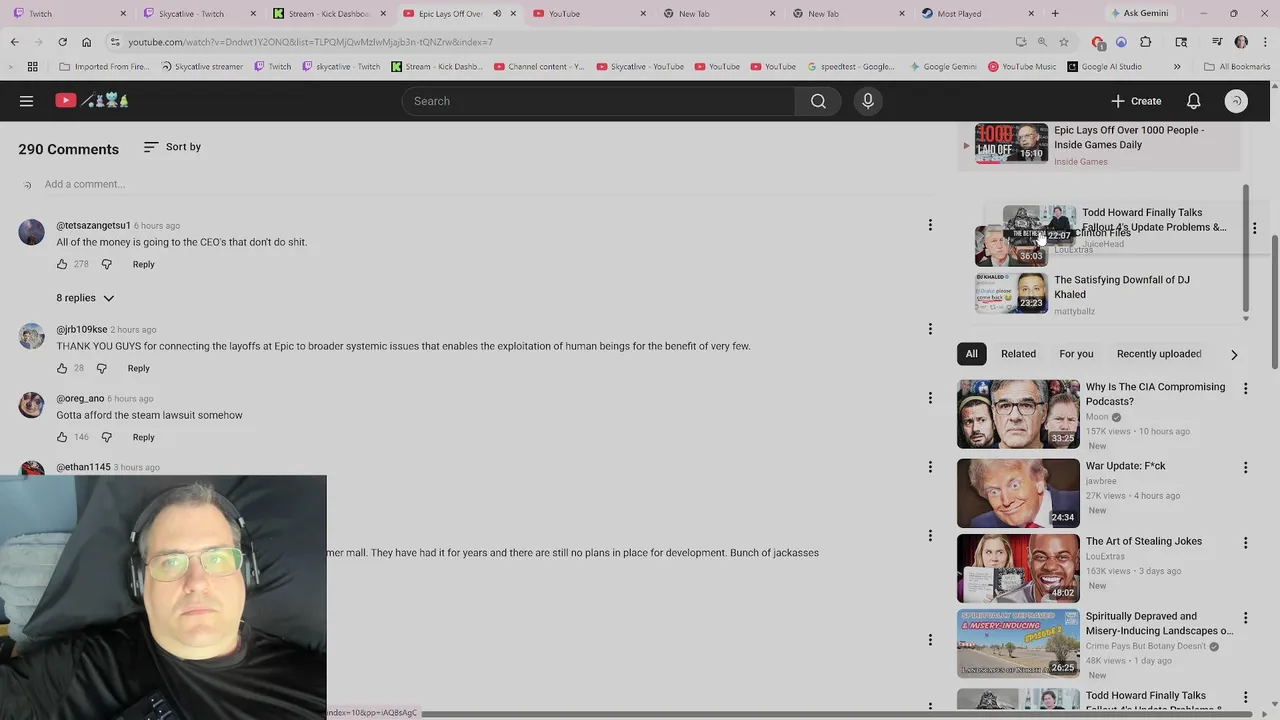1280x720 pixels.
Task: Click the browser home button
Action: click(86, 42)
